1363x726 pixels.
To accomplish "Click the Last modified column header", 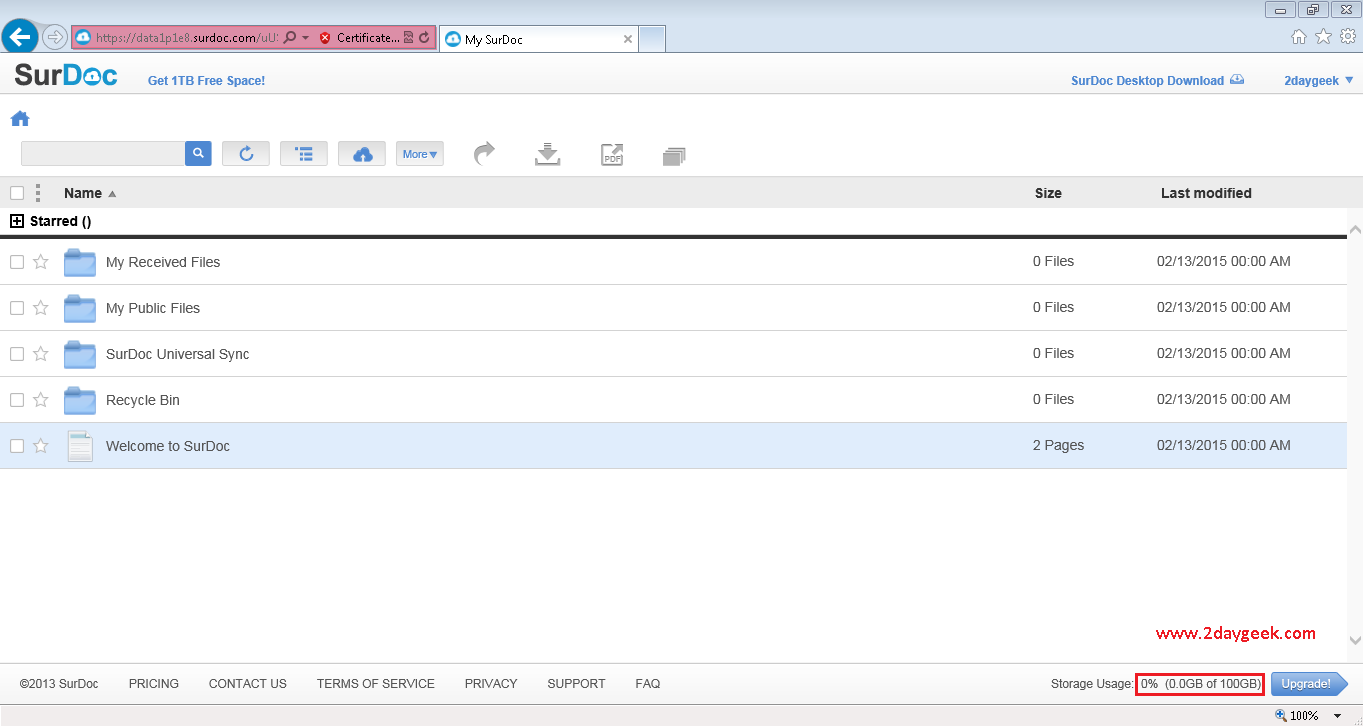I will coord(1206,193).
